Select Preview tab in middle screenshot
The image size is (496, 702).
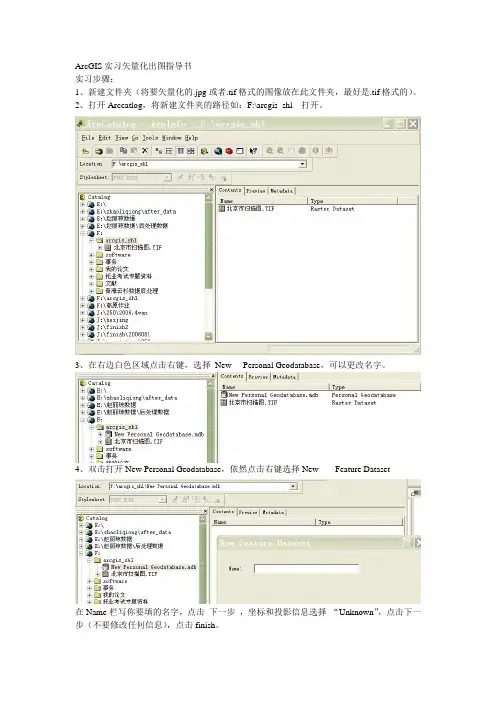(x=258, y=377)
